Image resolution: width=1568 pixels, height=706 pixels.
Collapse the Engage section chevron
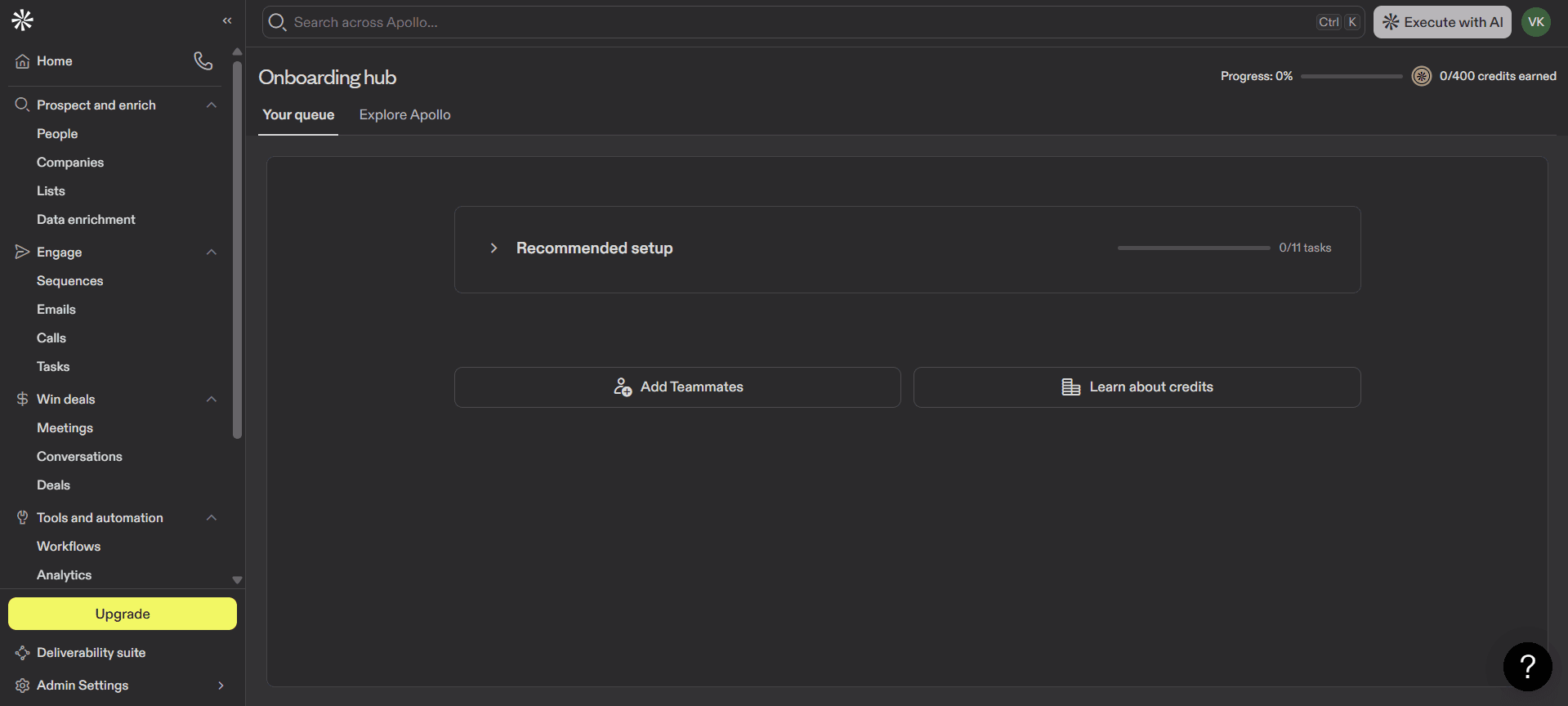[212, 252]
